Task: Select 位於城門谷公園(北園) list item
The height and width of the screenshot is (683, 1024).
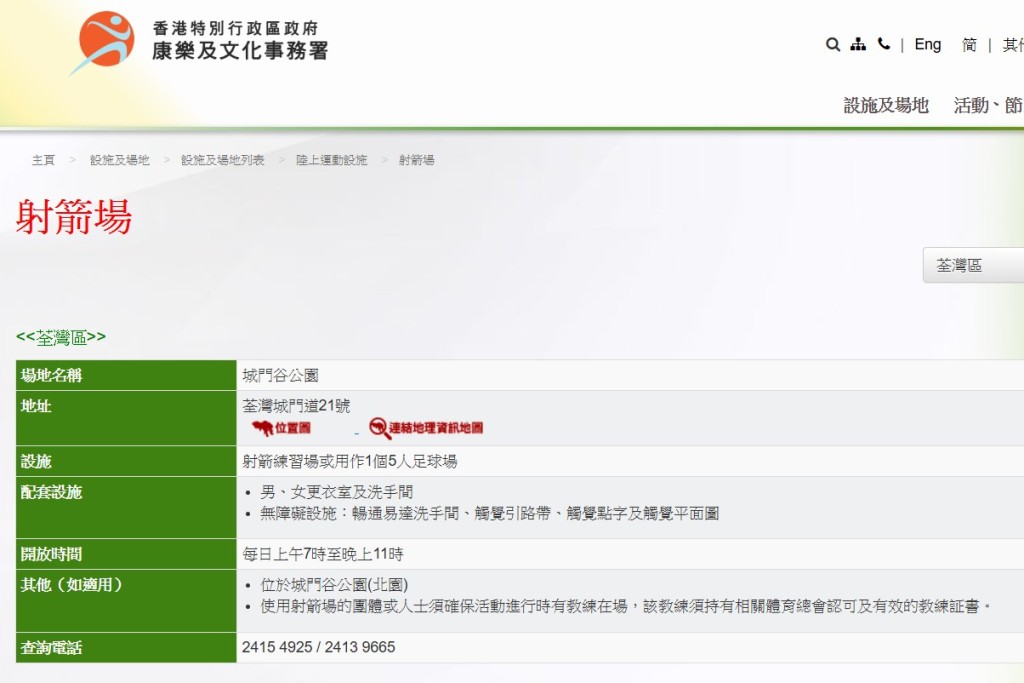Action: coord(334,585)
